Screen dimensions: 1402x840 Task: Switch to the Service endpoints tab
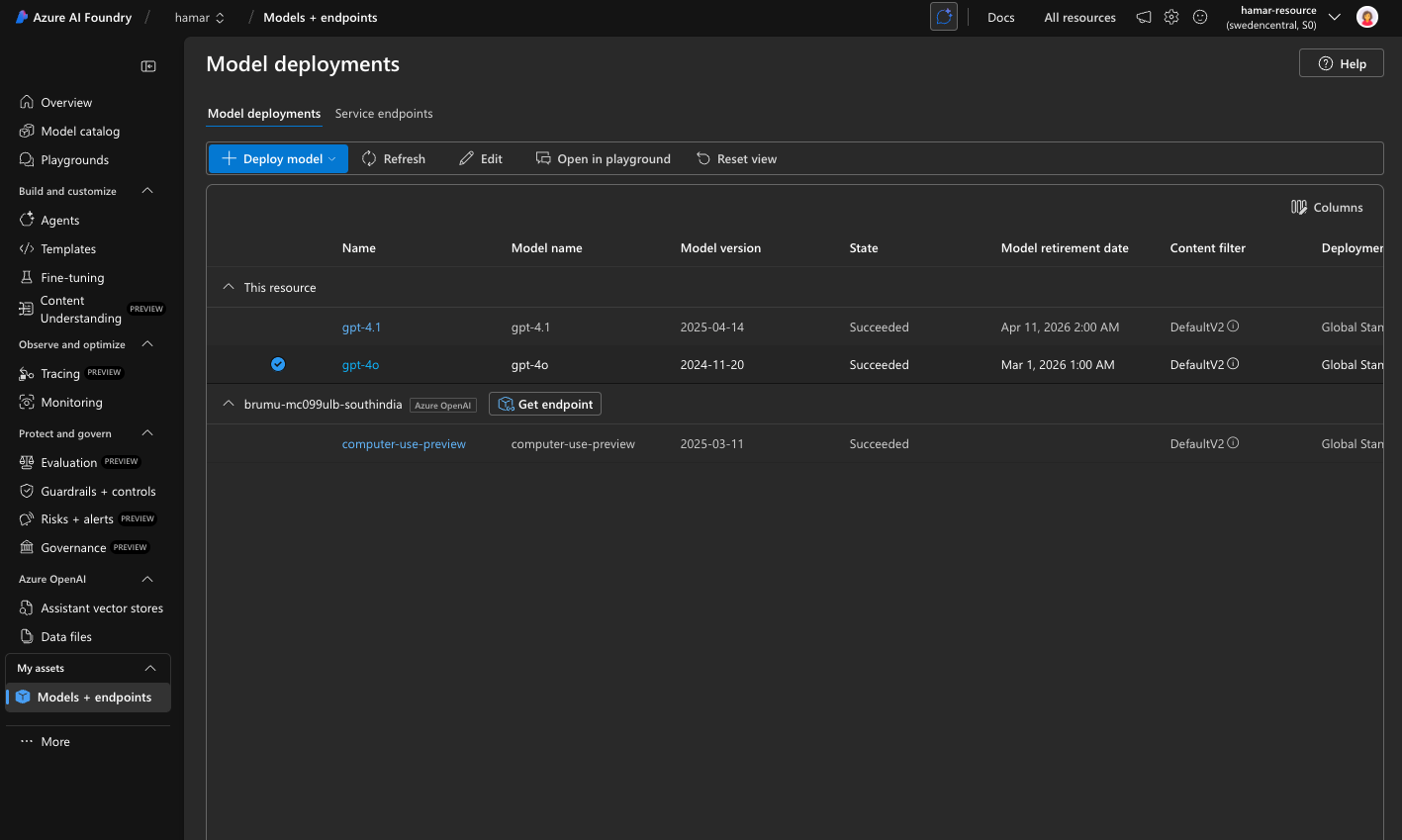[x=384, y=114]
